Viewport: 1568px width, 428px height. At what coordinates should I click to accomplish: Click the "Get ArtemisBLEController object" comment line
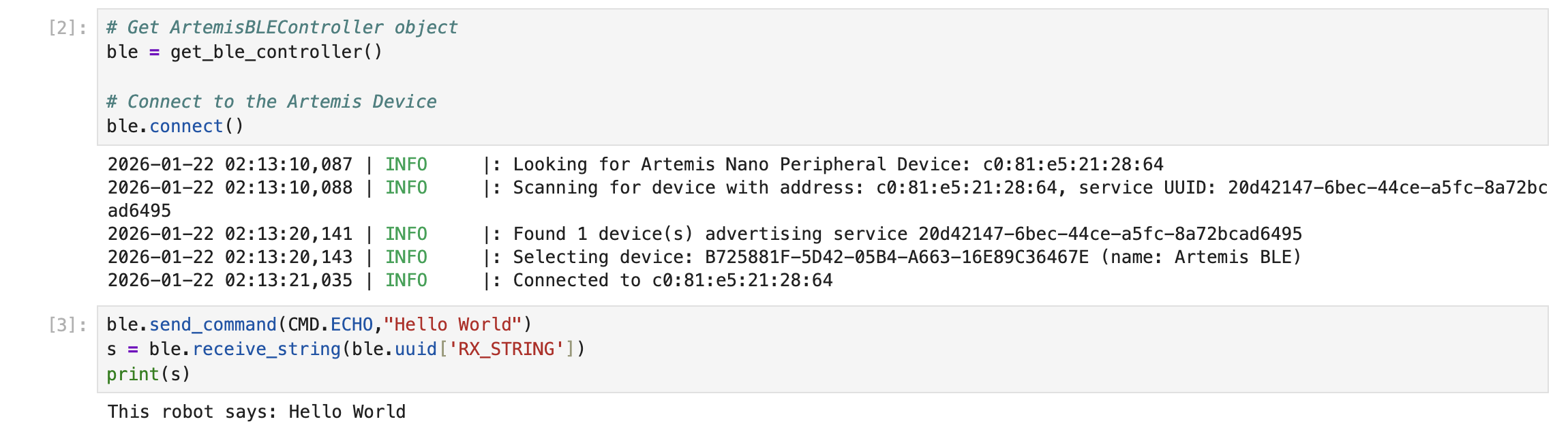click(282, 27)
